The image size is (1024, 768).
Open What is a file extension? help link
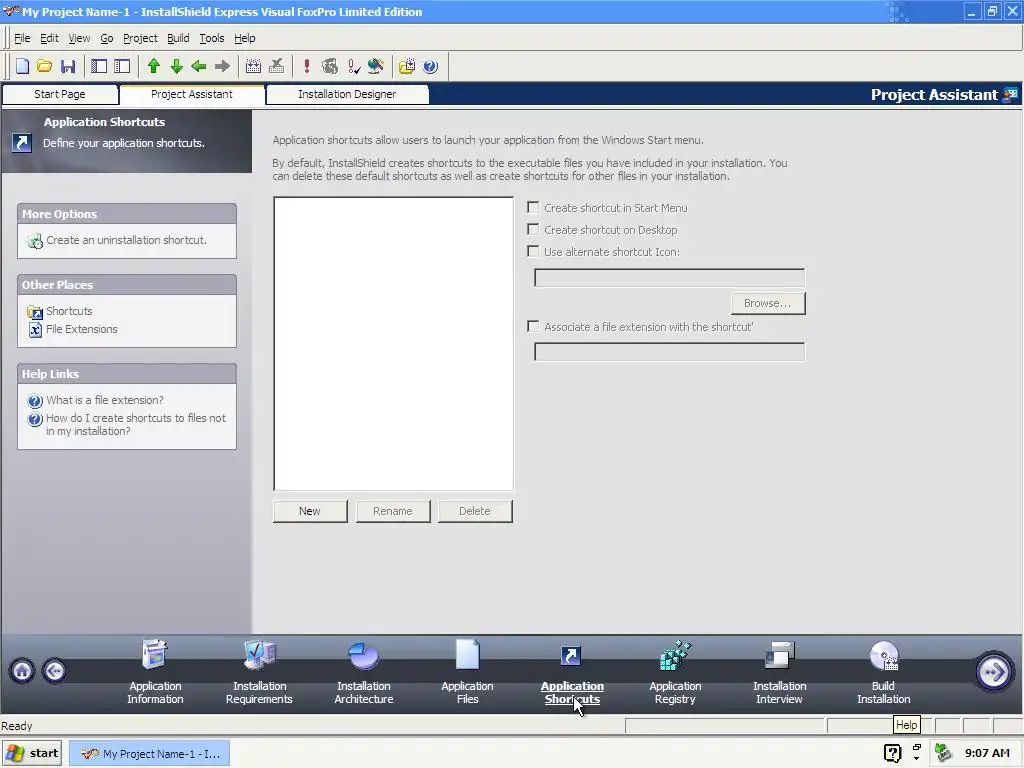click(x=105, y=400)
